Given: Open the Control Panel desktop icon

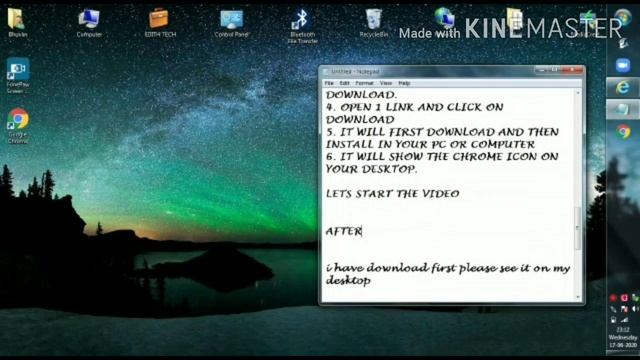Looking at the screenshot, I should (231, 23).
